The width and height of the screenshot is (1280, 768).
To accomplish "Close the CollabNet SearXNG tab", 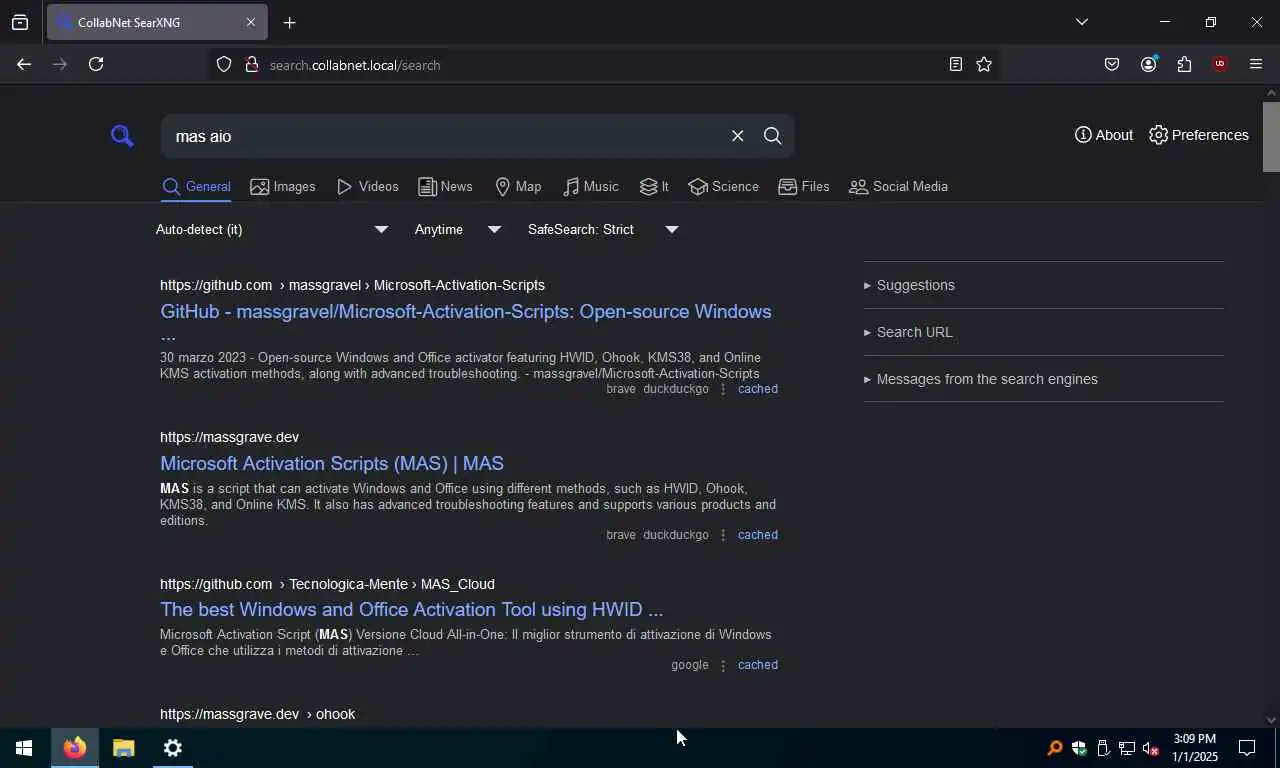I will tap(251, 22).
